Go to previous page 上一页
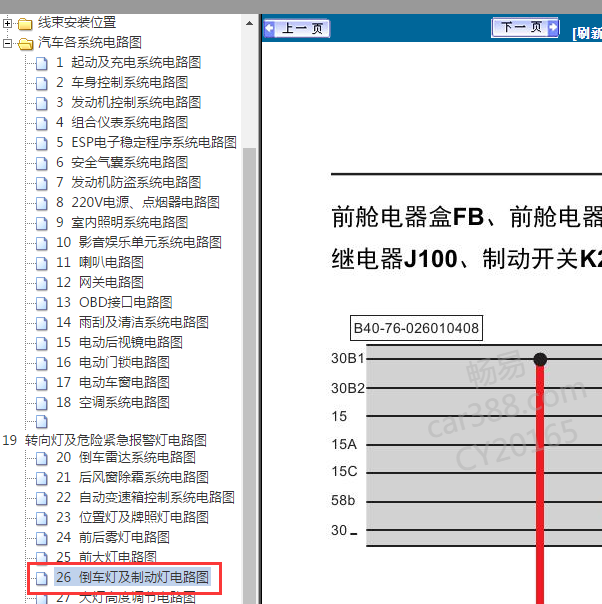Screen dimensions: 602x604 pyautogui.click(x=297, y=29)
